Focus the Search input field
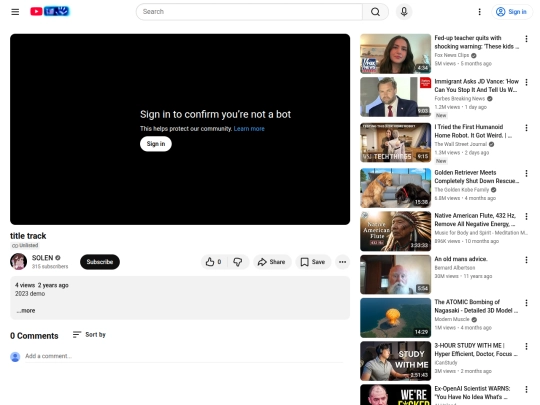The height and width of the screenshot is (405, 540). (249, 12)
